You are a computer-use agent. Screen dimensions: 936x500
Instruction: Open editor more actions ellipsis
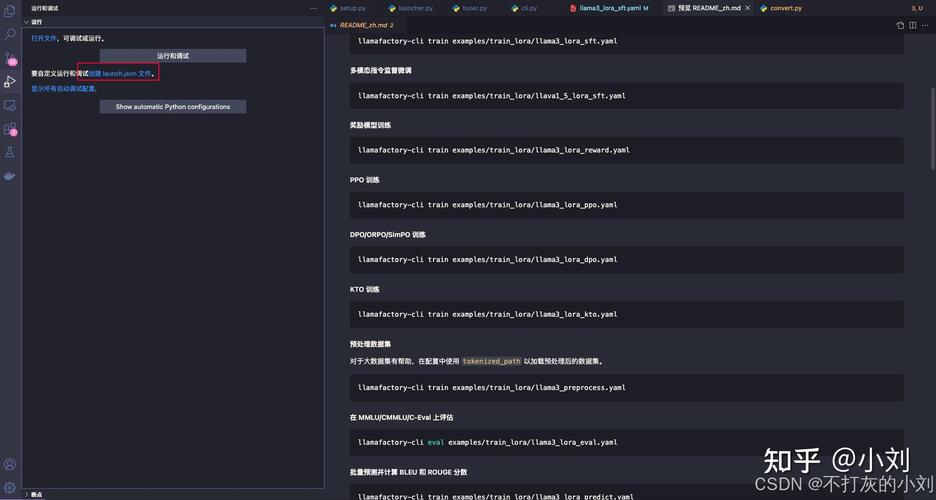pyautogui.click(x=926, y=25)
